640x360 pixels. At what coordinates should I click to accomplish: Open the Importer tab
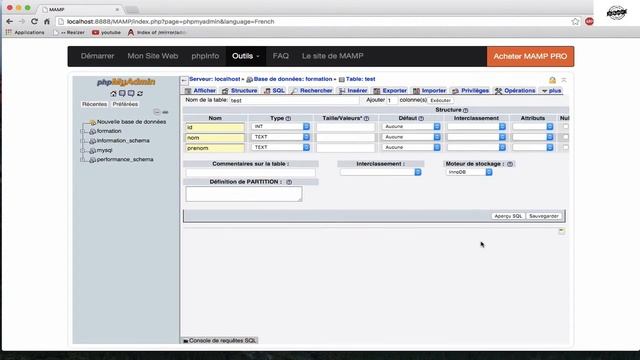point(429,91)
